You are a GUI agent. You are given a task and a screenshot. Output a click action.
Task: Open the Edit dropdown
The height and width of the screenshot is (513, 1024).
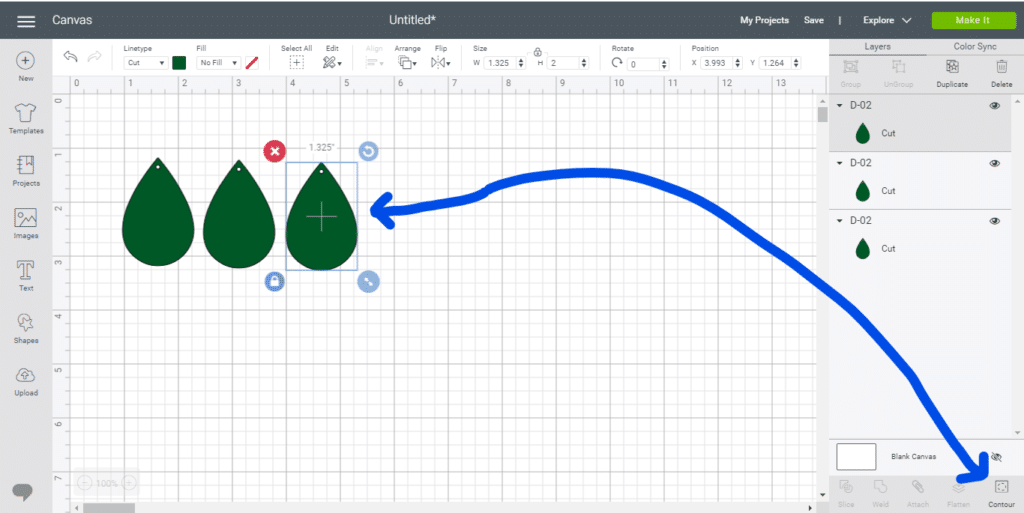[332, 63]
